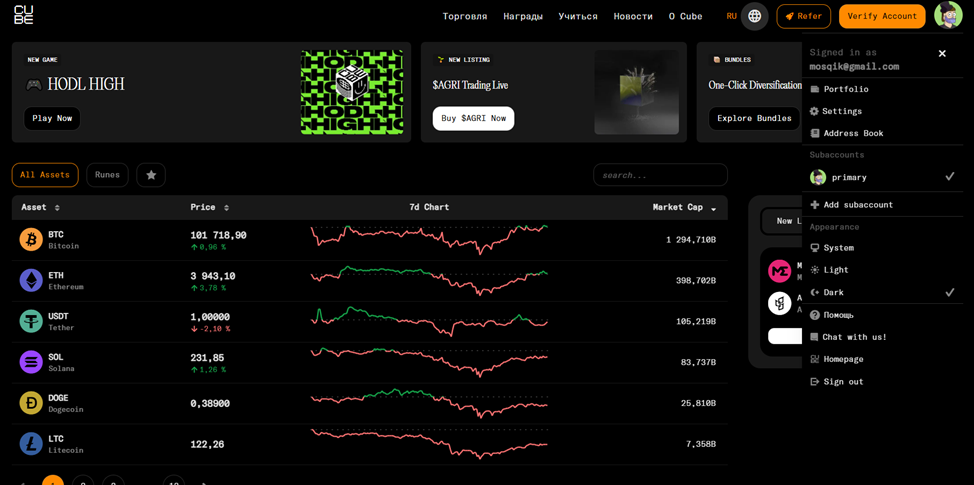
Task: Open the Награды menu
Action: 523,16
